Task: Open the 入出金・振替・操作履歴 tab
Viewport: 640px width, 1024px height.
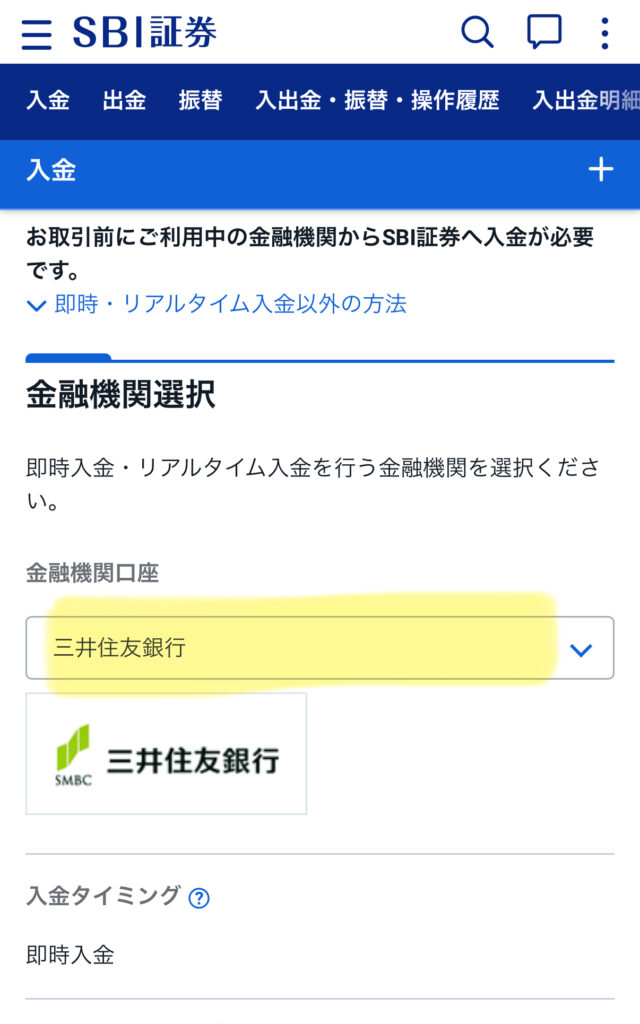Action: tap(377, 100)
